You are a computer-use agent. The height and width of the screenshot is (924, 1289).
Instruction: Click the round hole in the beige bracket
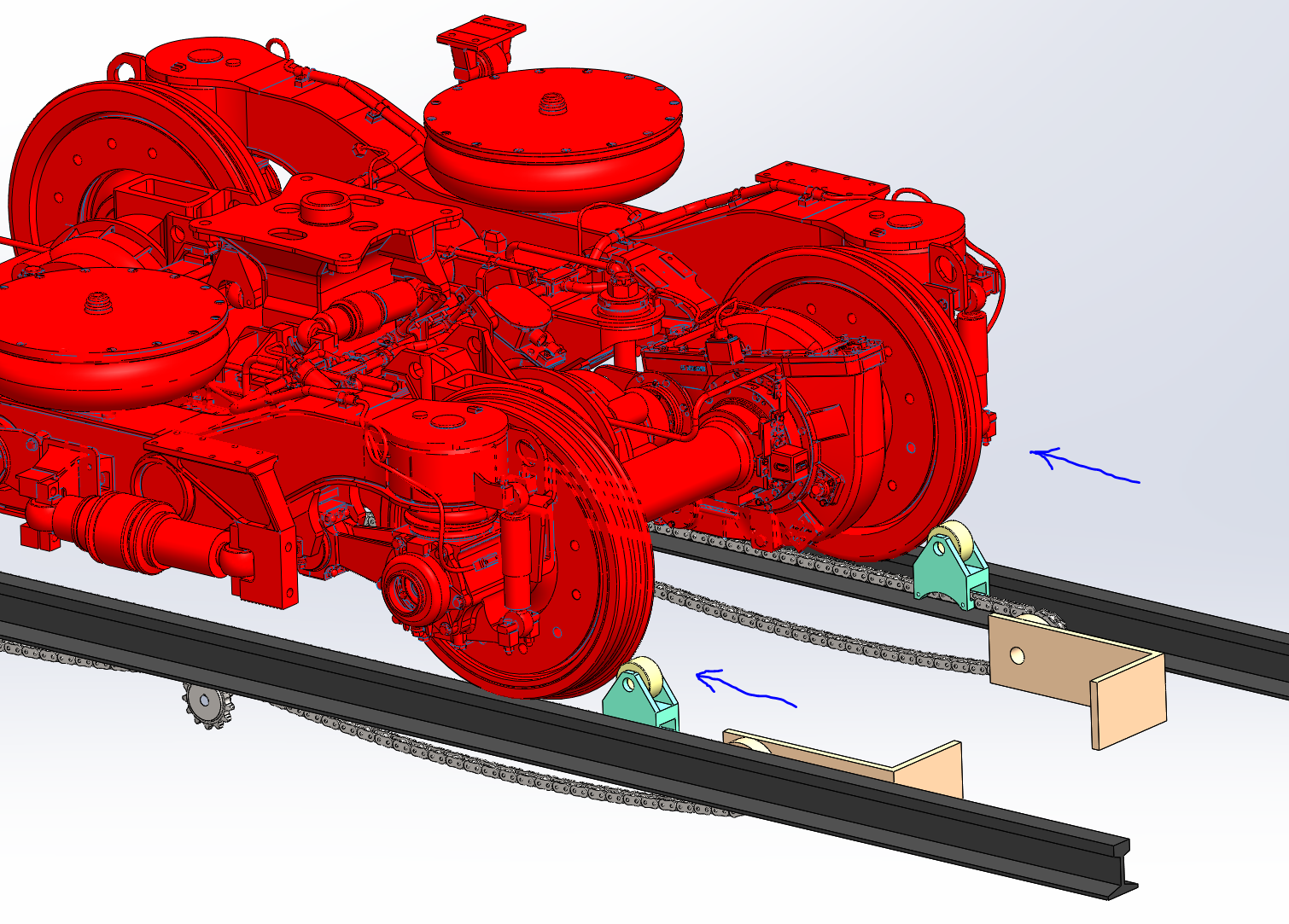(x=1017, y=655)
